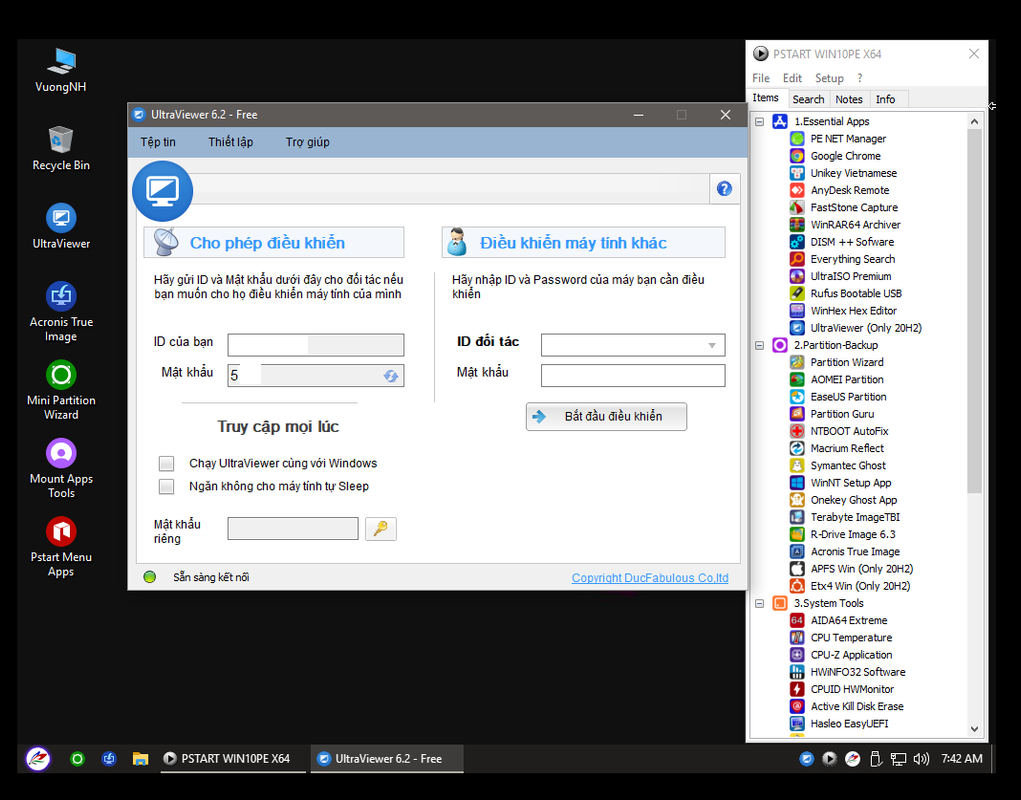Open the Pstart Menu Apps desktop icon
Image resolution: width=1021 pixels, height=800 pixels.
(x=61, y=531)
